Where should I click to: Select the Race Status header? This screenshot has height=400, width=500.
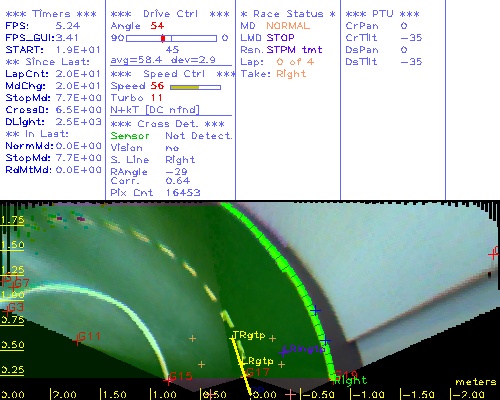coord(288,14)
